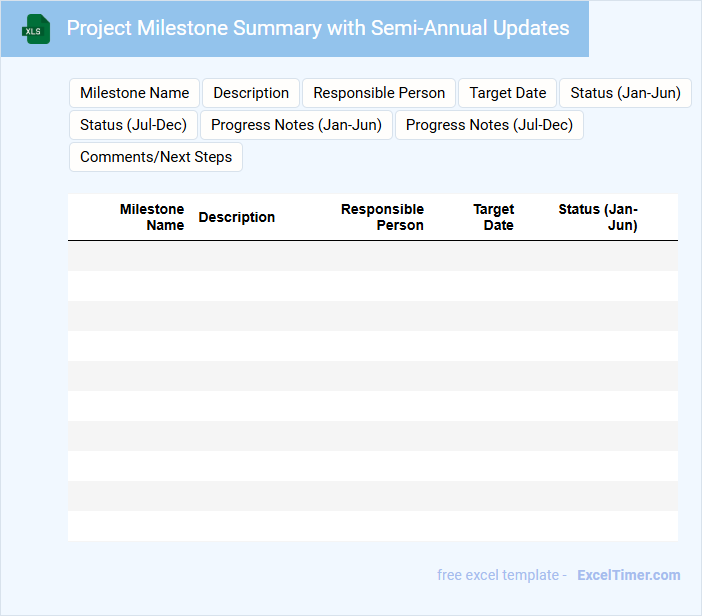Click the Progress Notes (Jul-Dec) tag
Screen dimensions: 702x616
(489, 125)
